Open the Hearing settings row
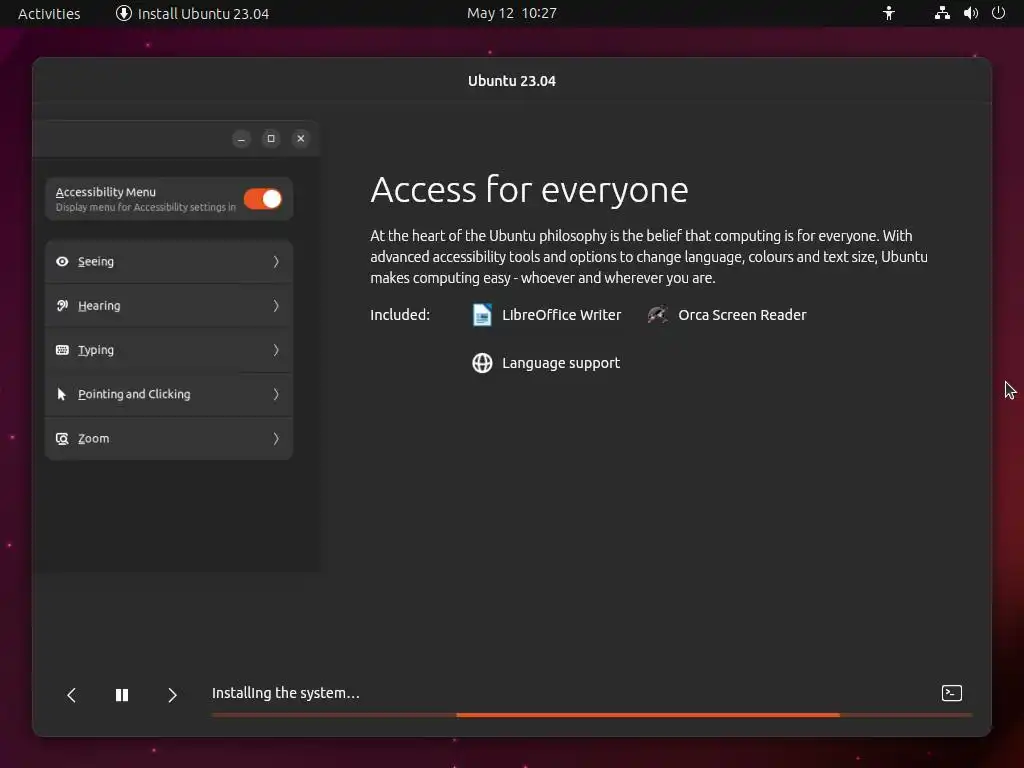Viewport: 1024px width, 768px height. tap(169, 306)
